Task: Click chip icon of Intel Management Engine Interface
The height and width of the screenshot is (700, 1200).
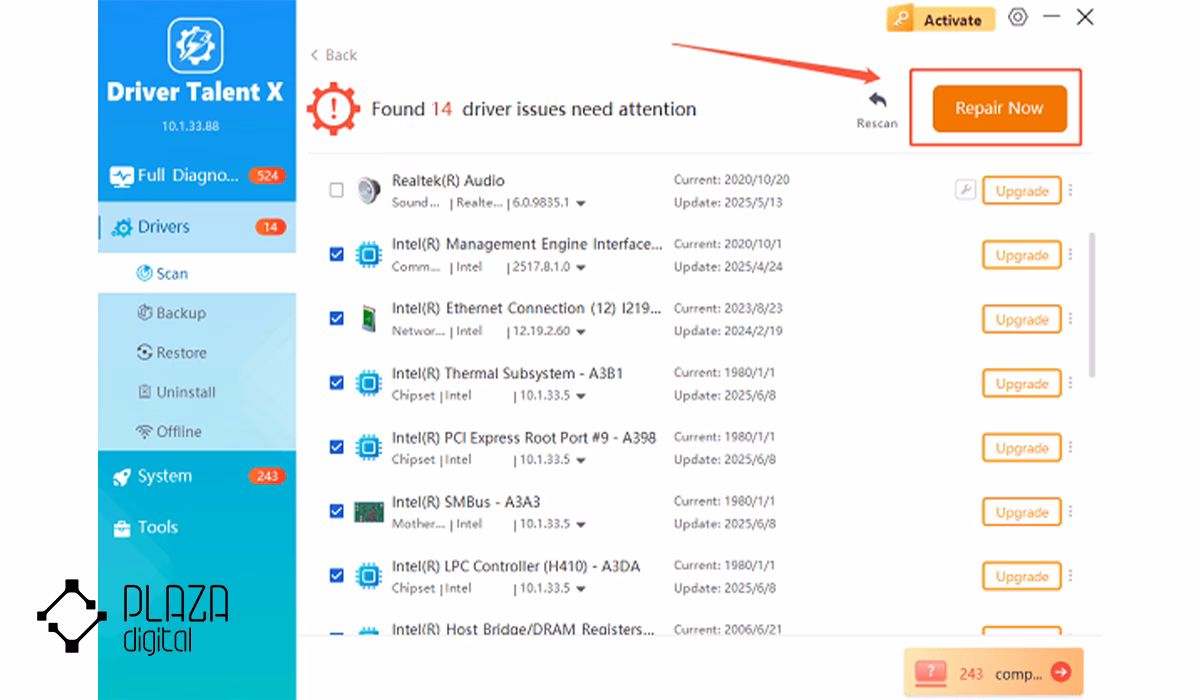Action: tap(369, 254)
